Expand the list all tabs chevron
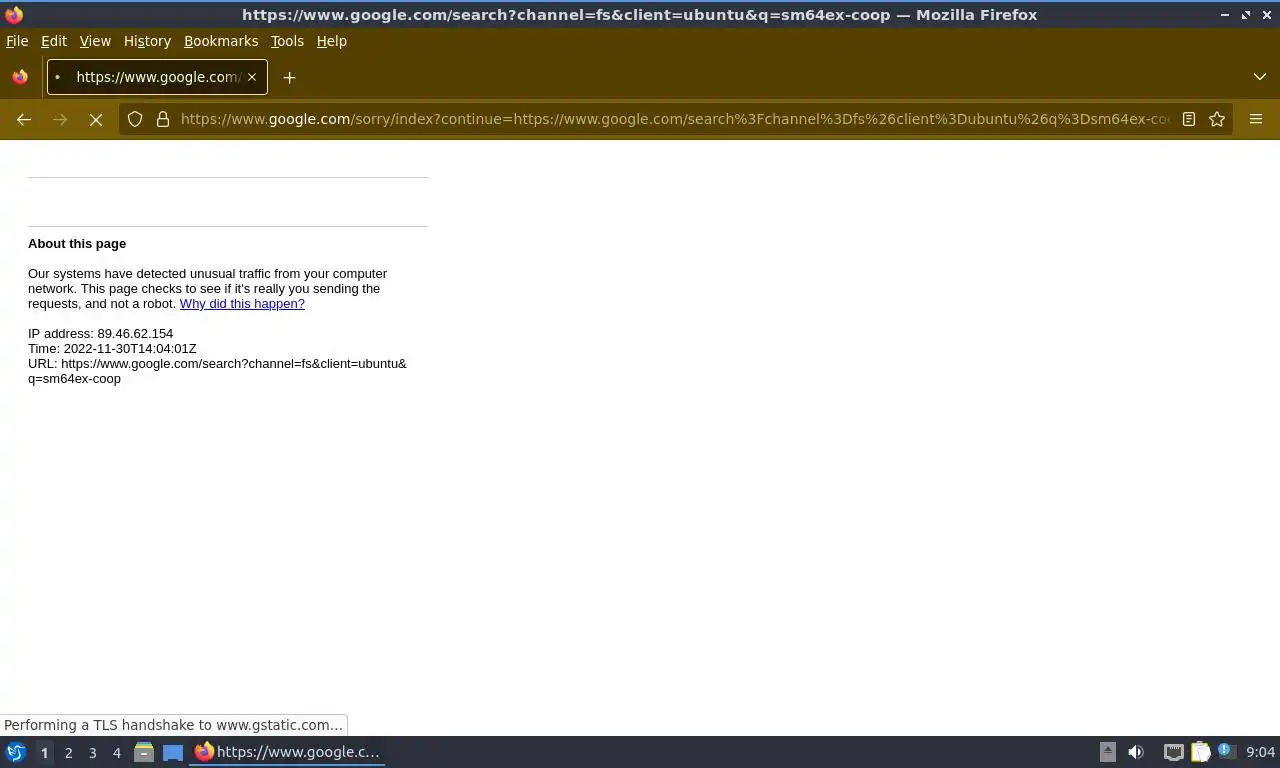Screen dimensions: 1280x768 pos(1259,77)
